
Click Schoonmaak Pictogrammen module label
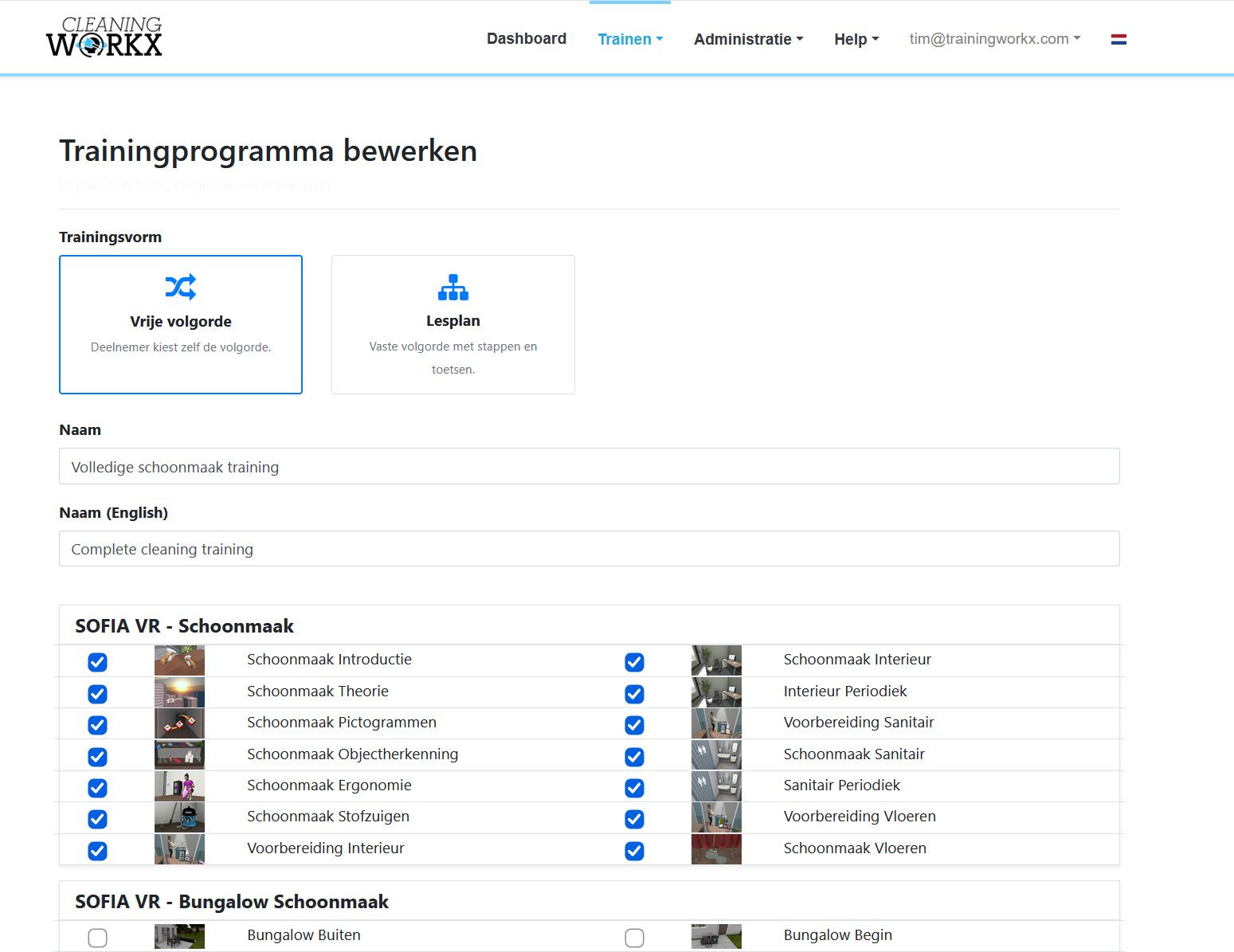pos(342,723)
